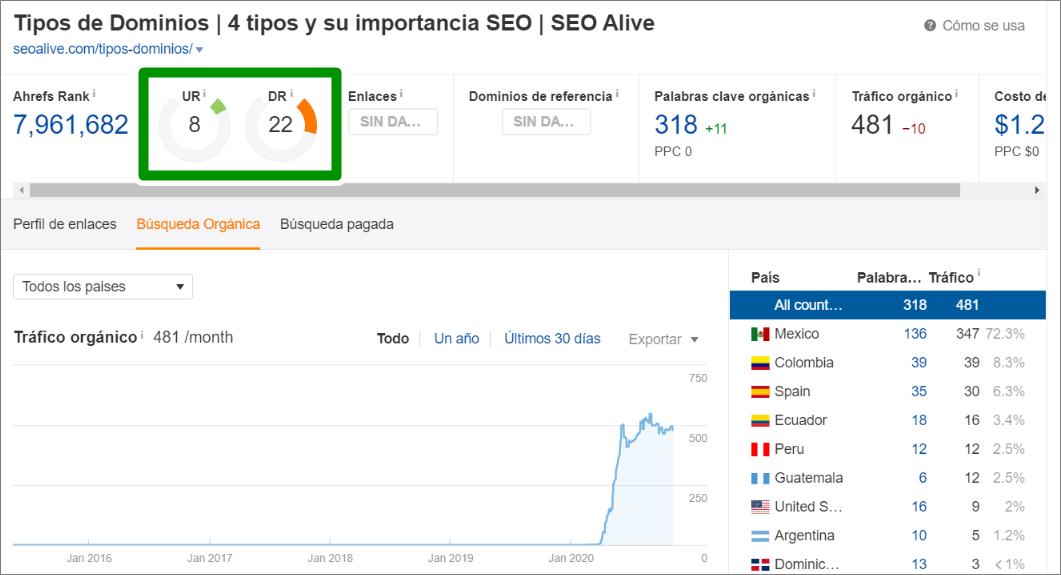Viewport: 1061px width, 575px height.
Task: Switch to the Búsqueda pagada tab
Action: pos(337,224)
